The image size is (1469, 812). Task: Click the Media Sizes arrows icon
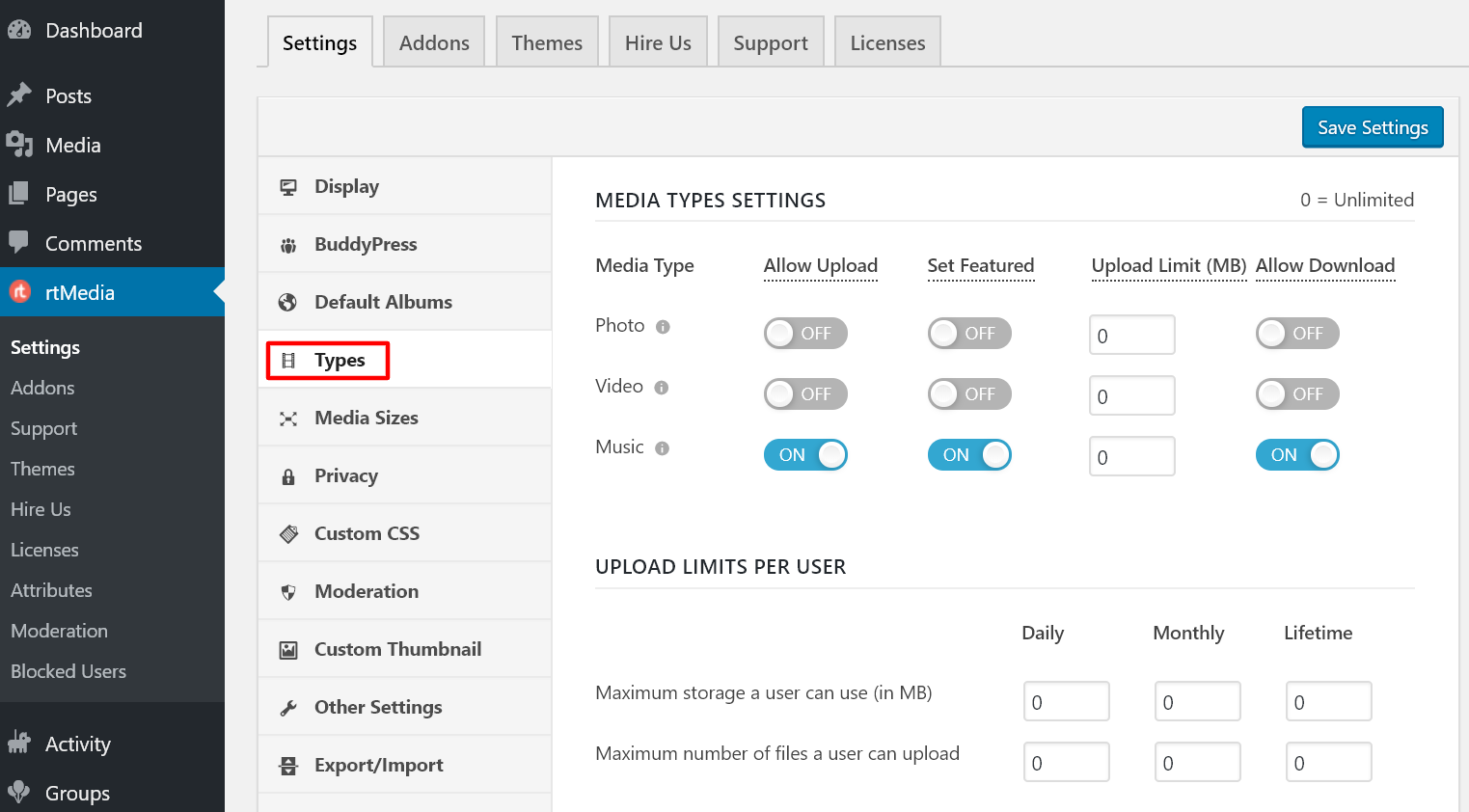(x=287, y=417)
